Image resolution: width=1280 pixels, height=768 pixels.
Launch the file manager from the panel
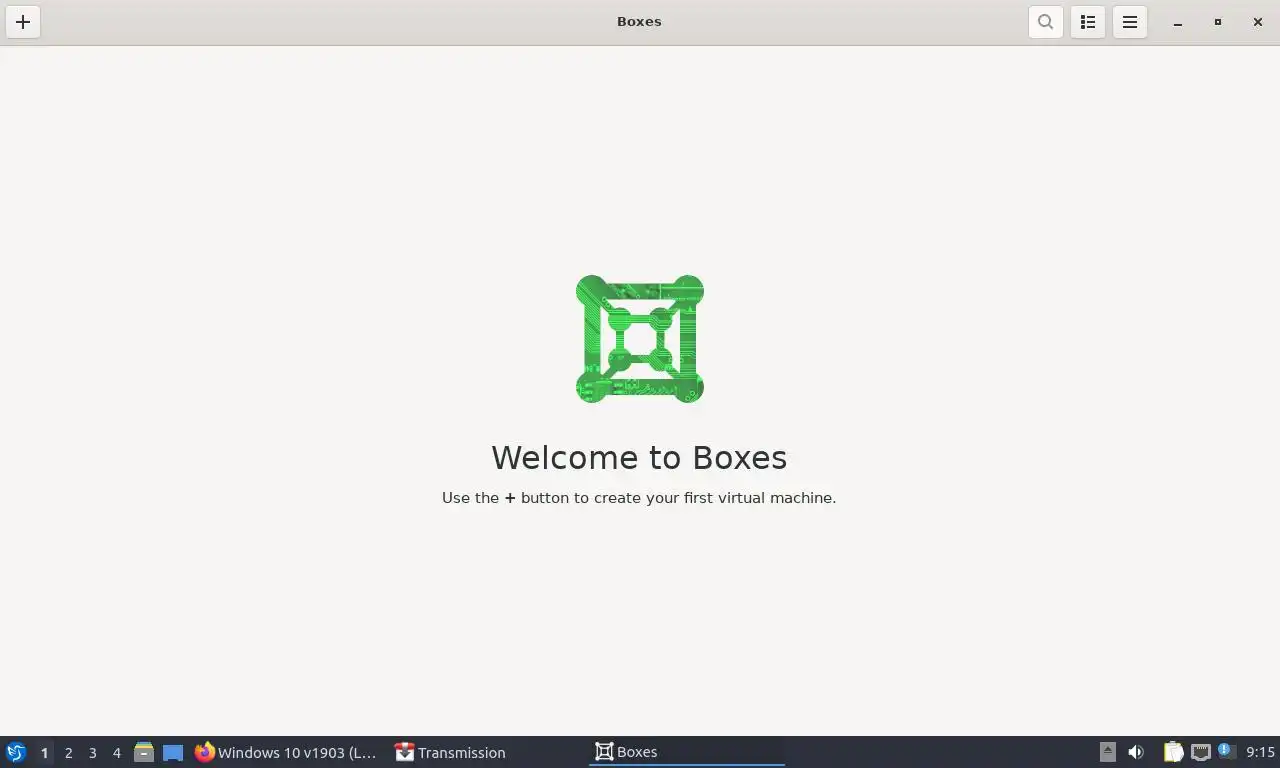pyautogui.click(x=144, y=752)
